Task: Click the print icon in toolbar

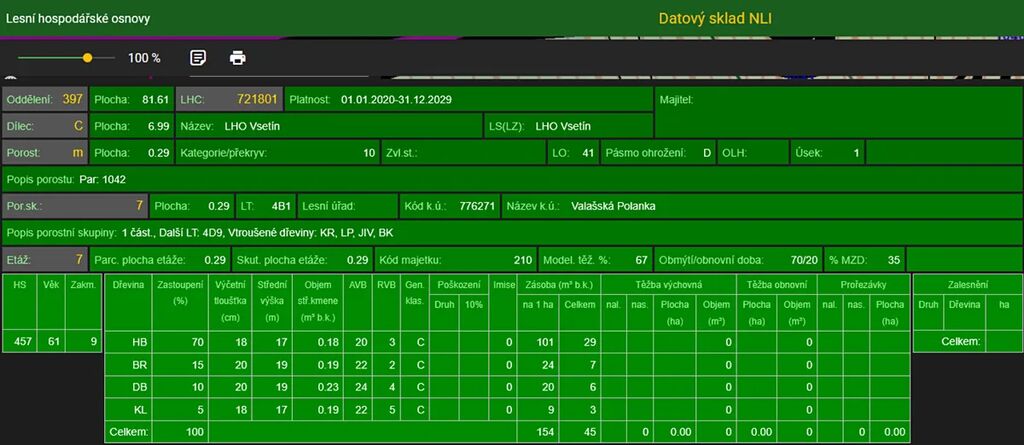Action: tap(237, 58)
